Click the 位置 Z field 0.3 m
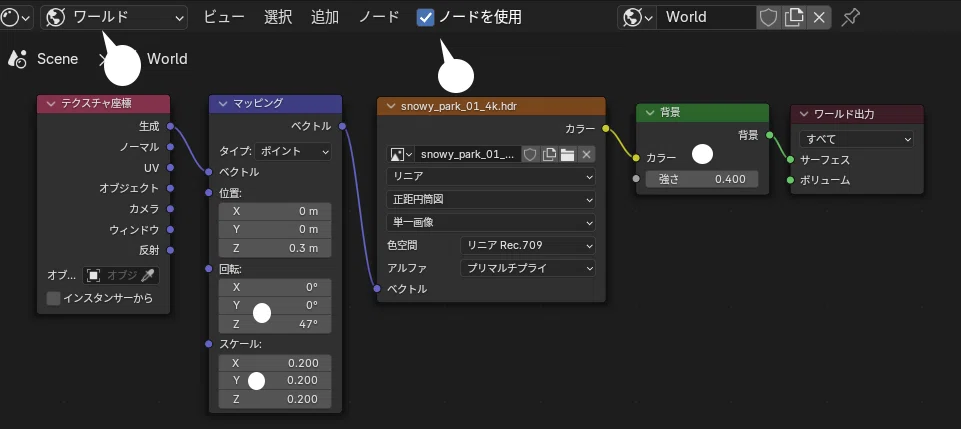Viewport: 961px width, 429px height. tap(275, 248)
